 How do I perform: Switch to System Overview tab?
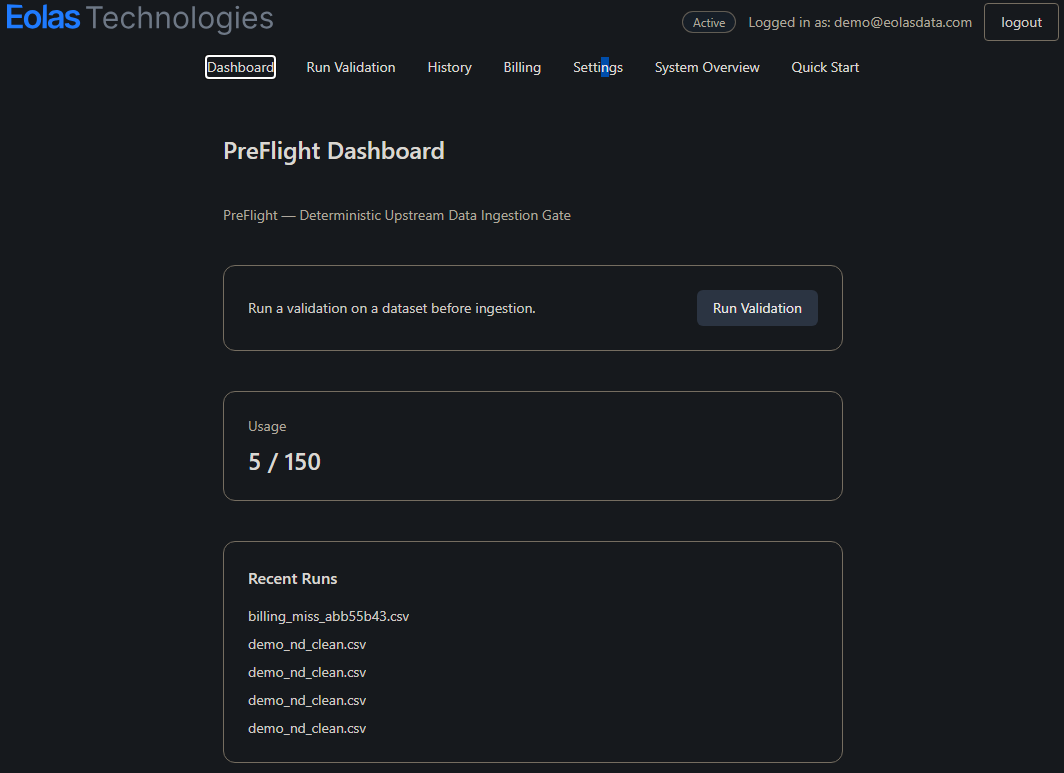707,67
